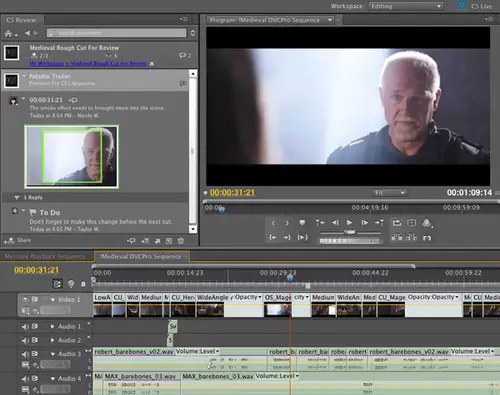The width and height of the screenshot is (500, 395).
Task: Click the Lift button
Action: pyautogui.click(x=397, y=237)
